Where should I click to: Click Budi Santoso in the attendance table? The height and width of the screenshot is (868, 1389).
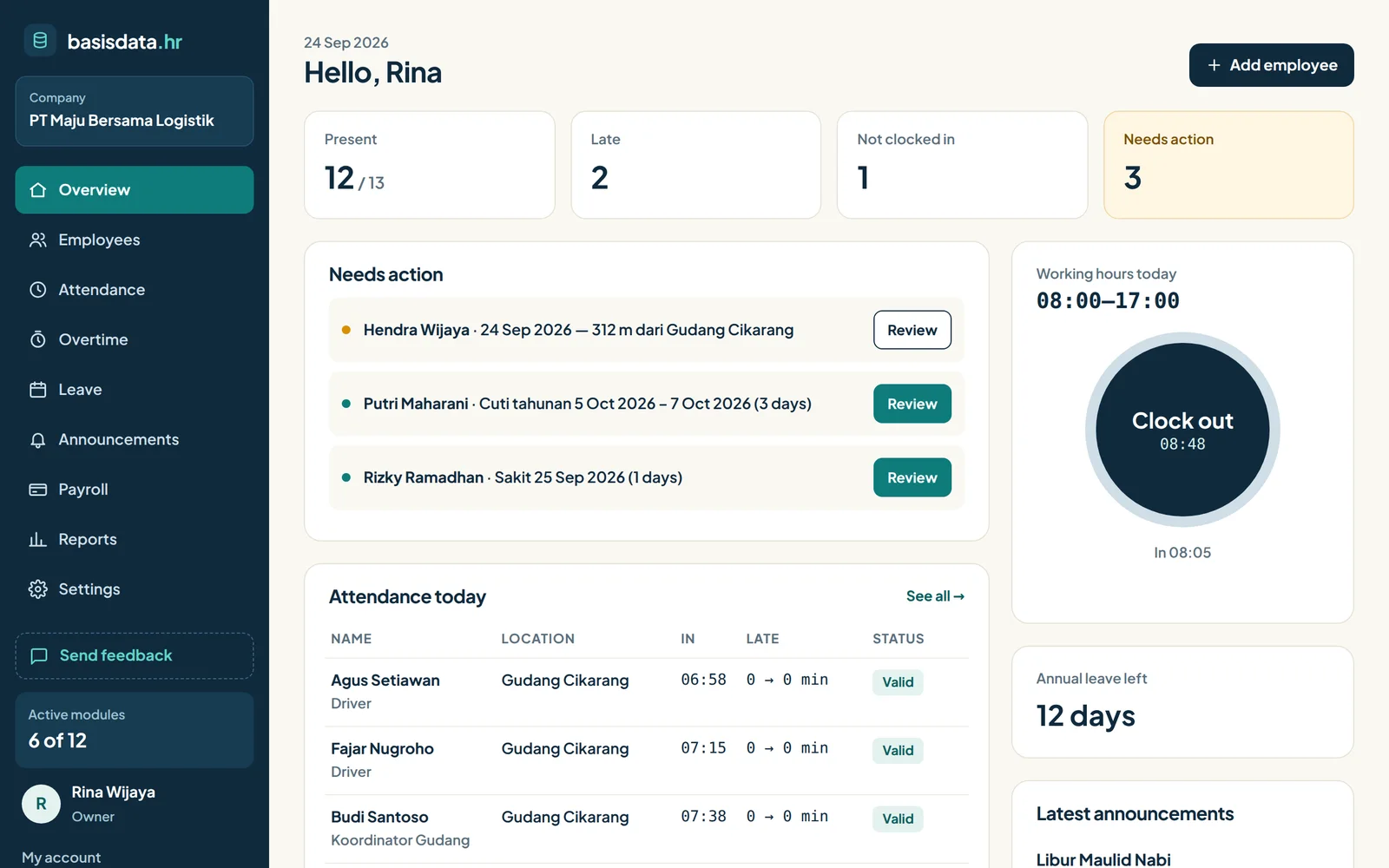point(379,818)
